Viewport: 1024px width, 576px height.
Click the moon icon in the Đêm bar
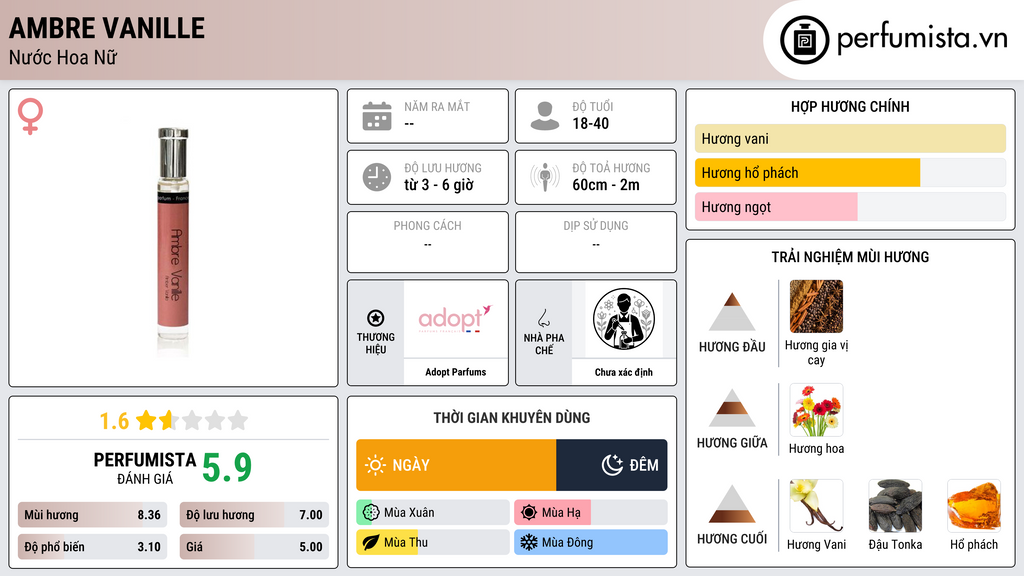[612, 465]
